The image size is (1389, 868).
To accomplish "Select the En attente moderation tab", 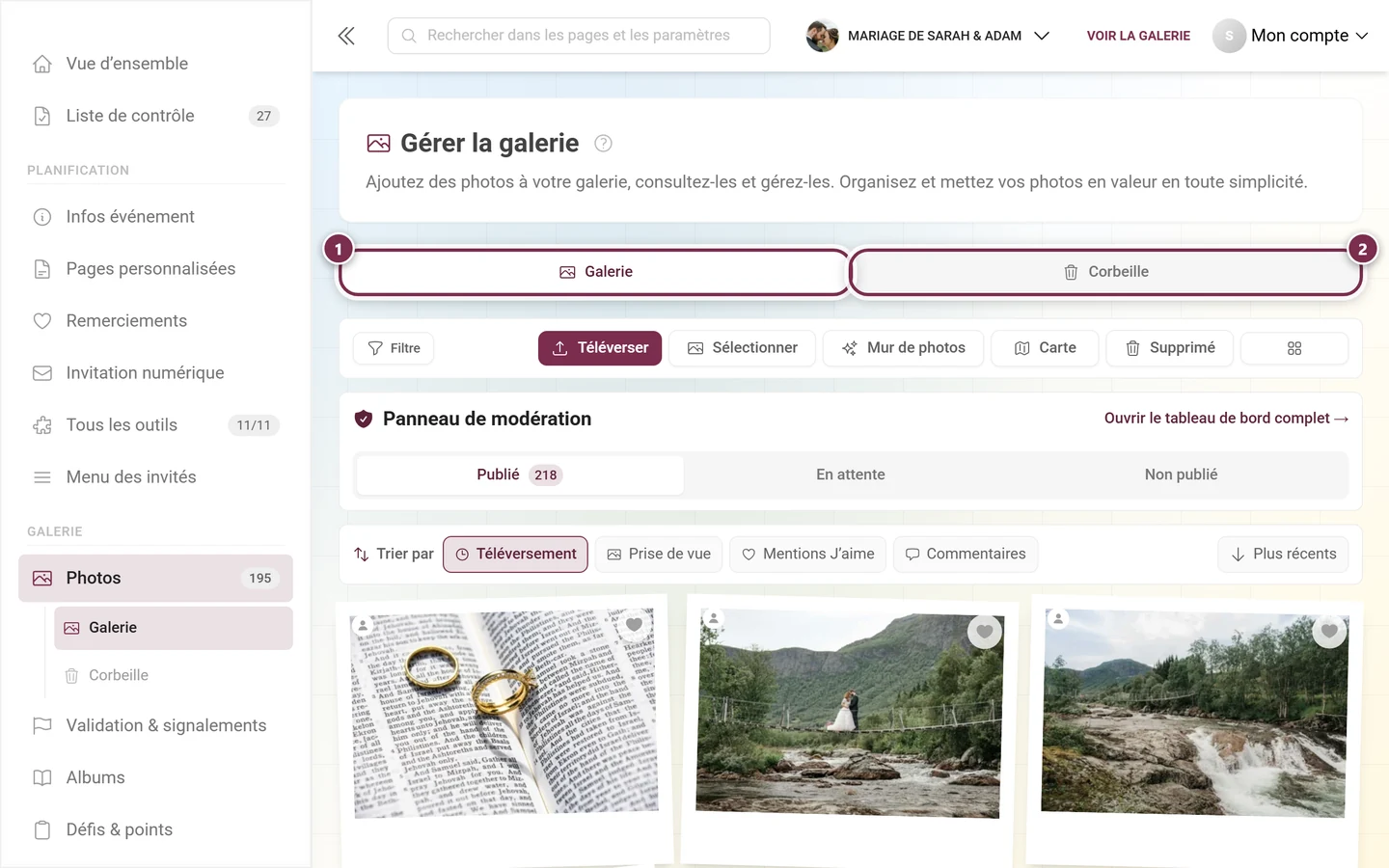I will point(851,475).
